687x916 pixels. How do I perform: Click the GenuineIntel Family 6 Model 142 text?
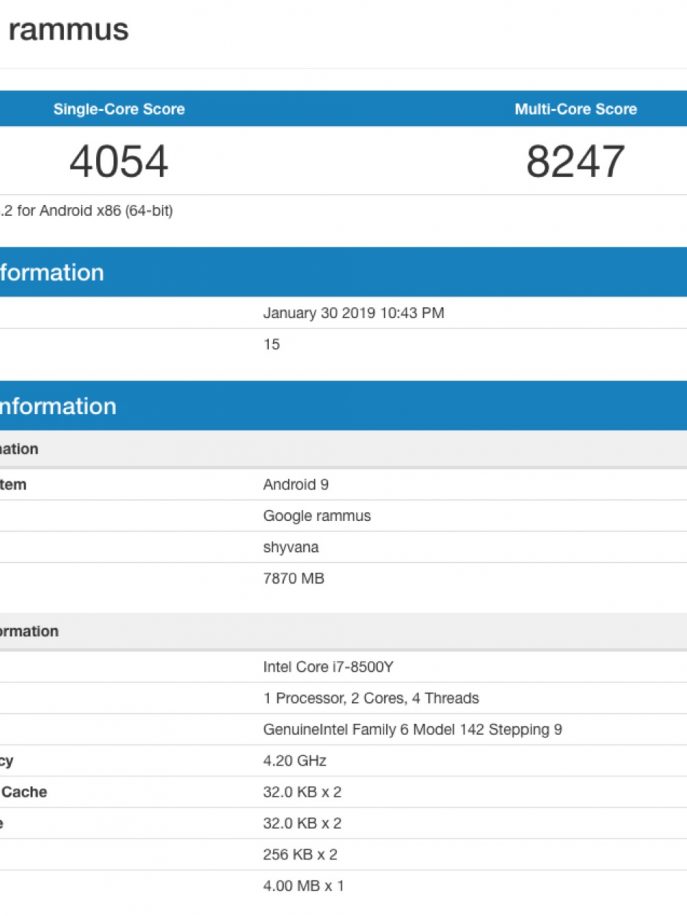(412, 729)
